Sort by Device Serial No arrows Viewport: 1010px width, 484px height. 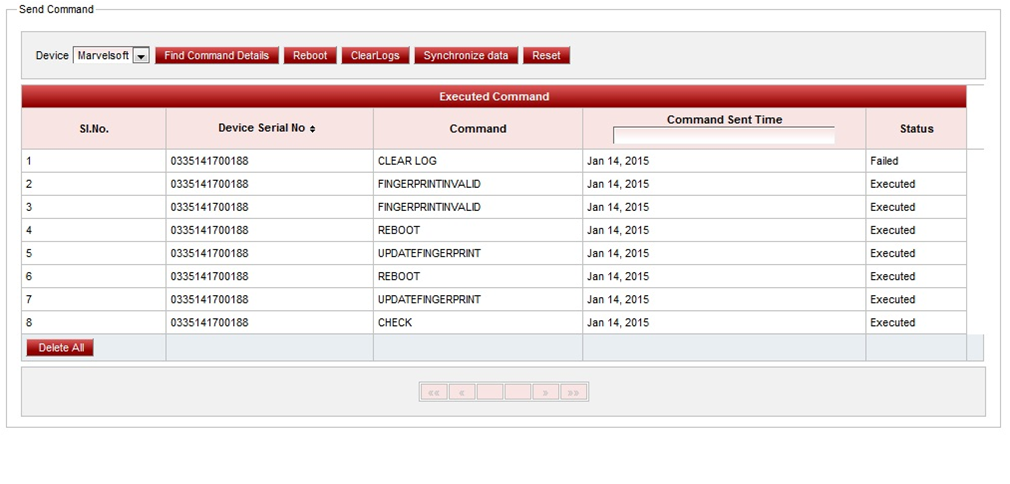coord(313,129)
